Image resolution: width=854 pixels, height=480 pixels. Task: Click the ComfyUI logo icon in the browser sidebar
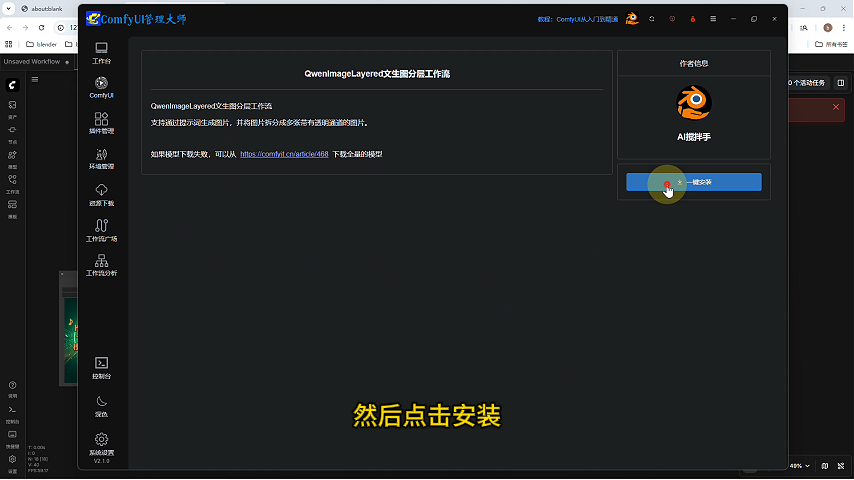click(x=13, y=84)
